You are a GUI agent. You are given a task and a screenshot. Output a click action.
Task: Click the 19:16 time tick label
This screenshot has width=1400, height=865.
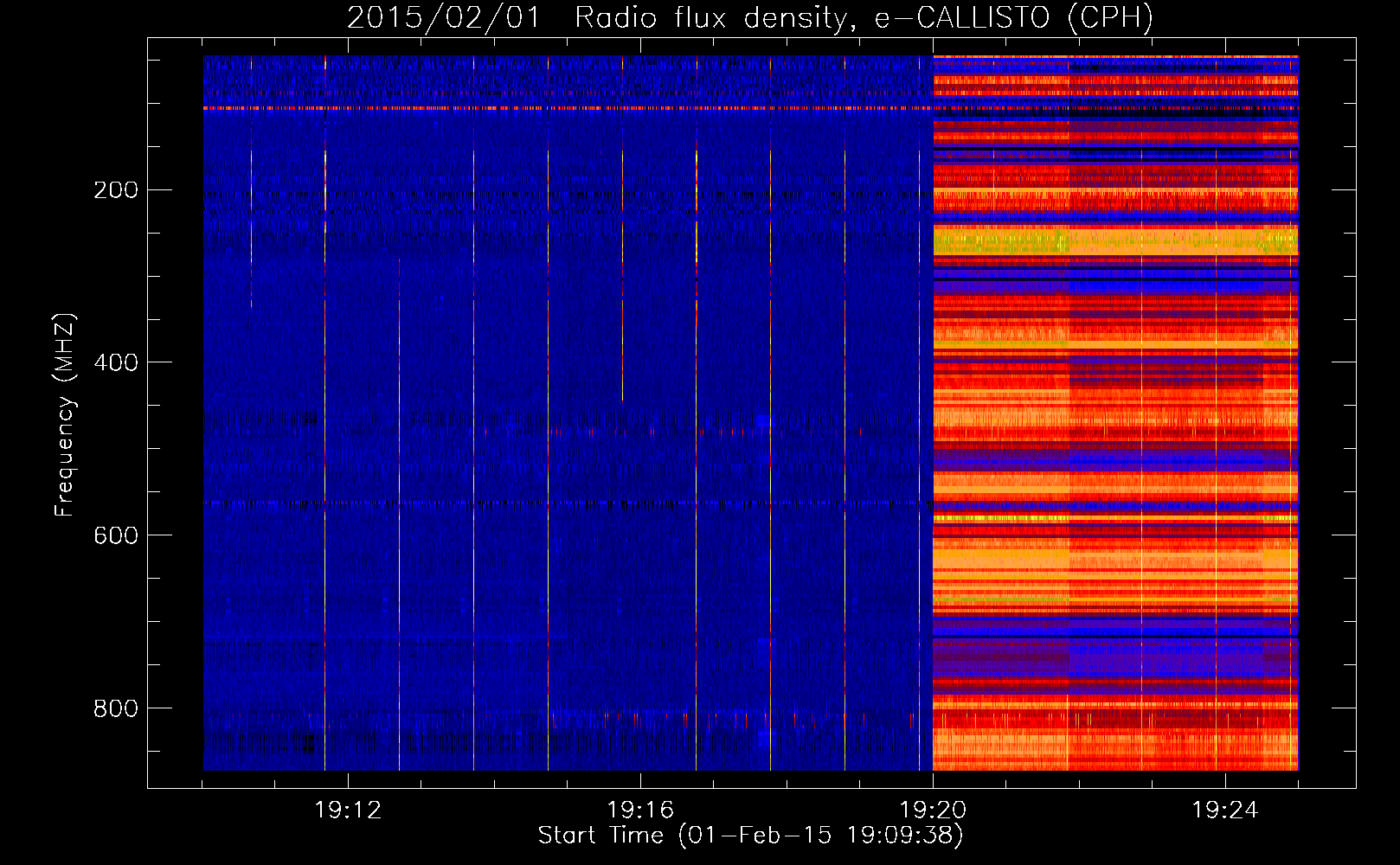[640, 811]
